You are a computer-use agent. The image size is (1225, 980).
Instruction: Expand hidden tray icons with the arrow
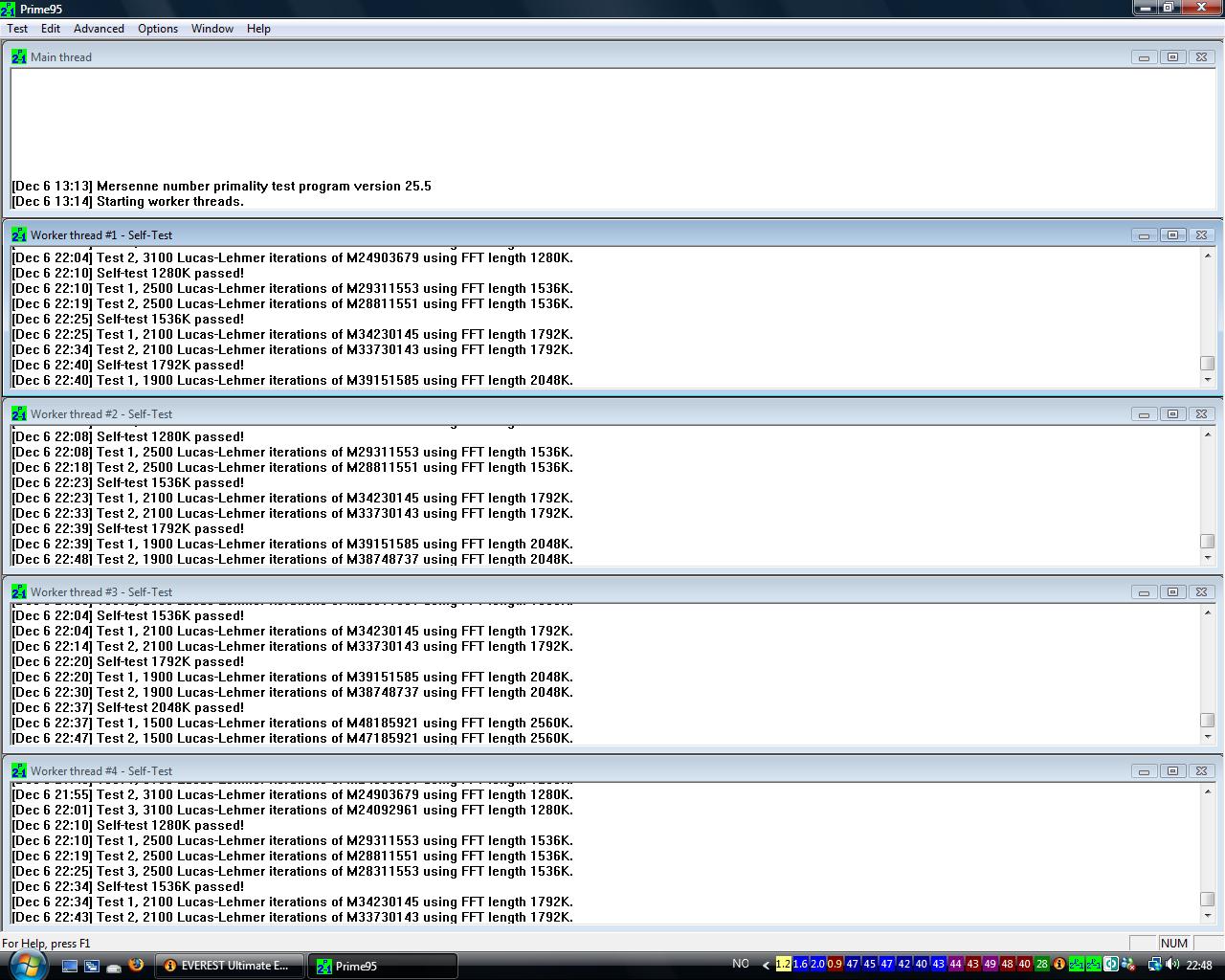[766, 965]
